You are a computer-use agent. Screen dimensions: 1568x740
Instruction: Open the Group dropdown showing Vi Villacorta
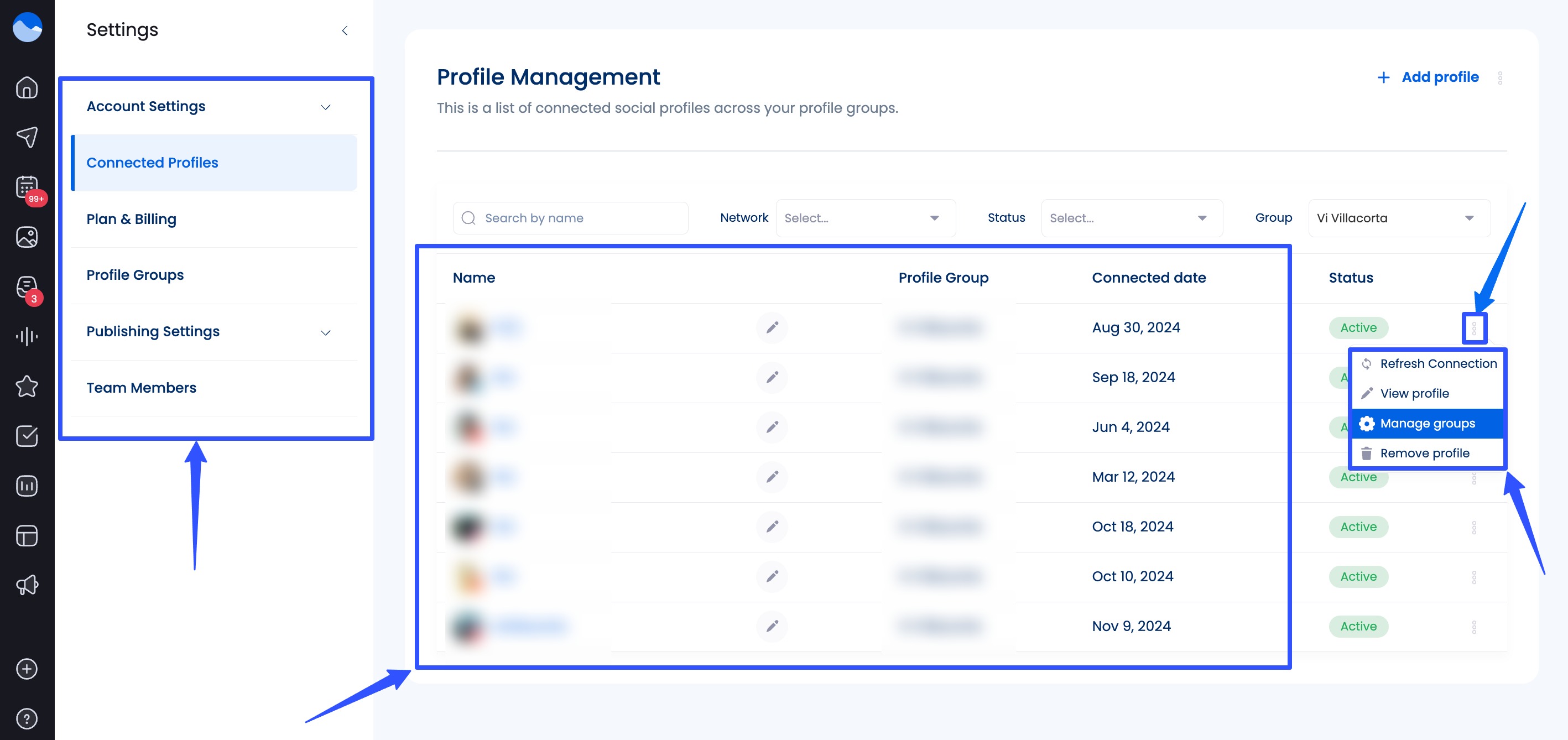(1398, 218)
